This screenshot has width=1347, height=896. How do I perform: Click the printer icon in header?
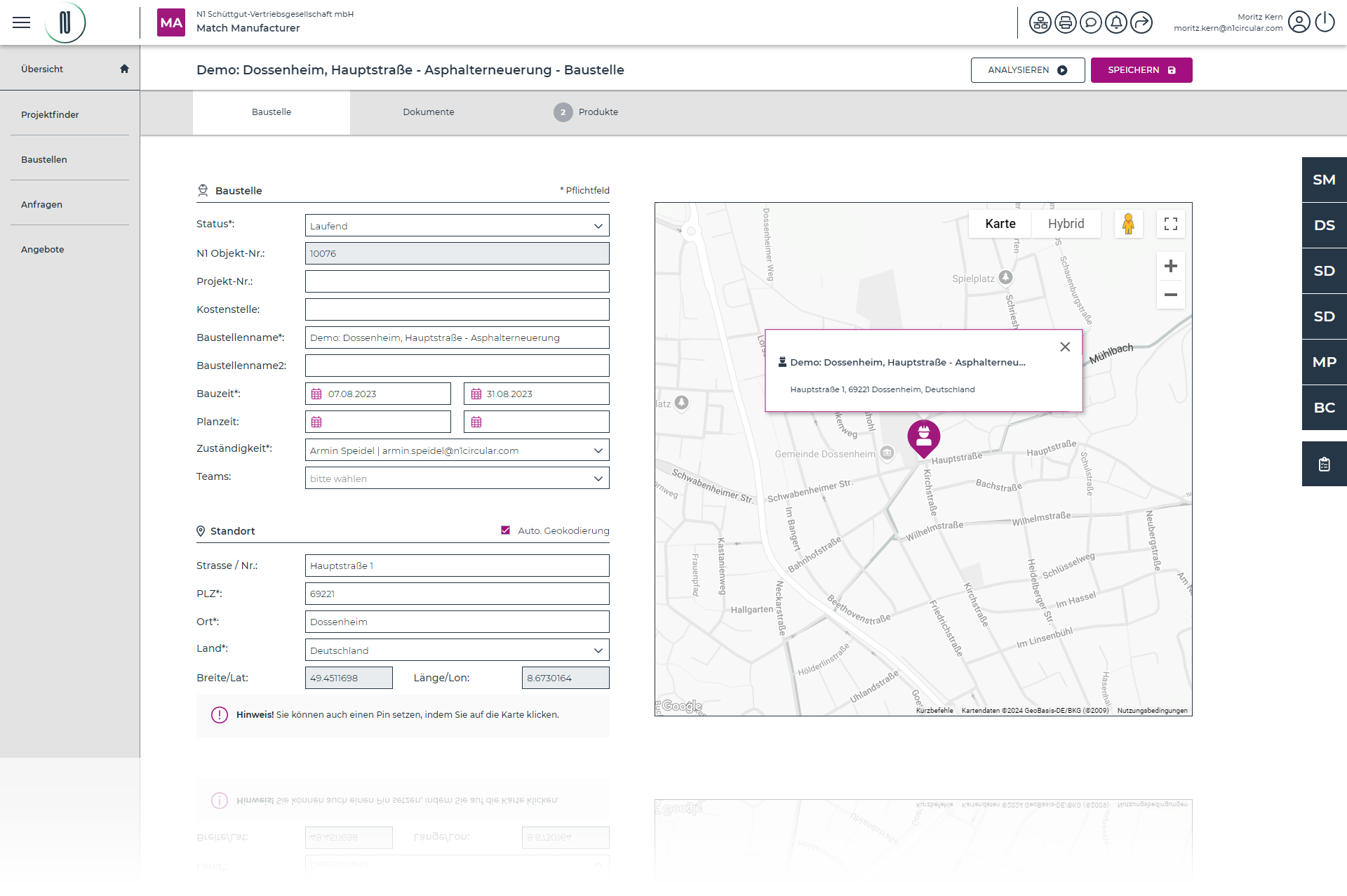click(1066, 22)
